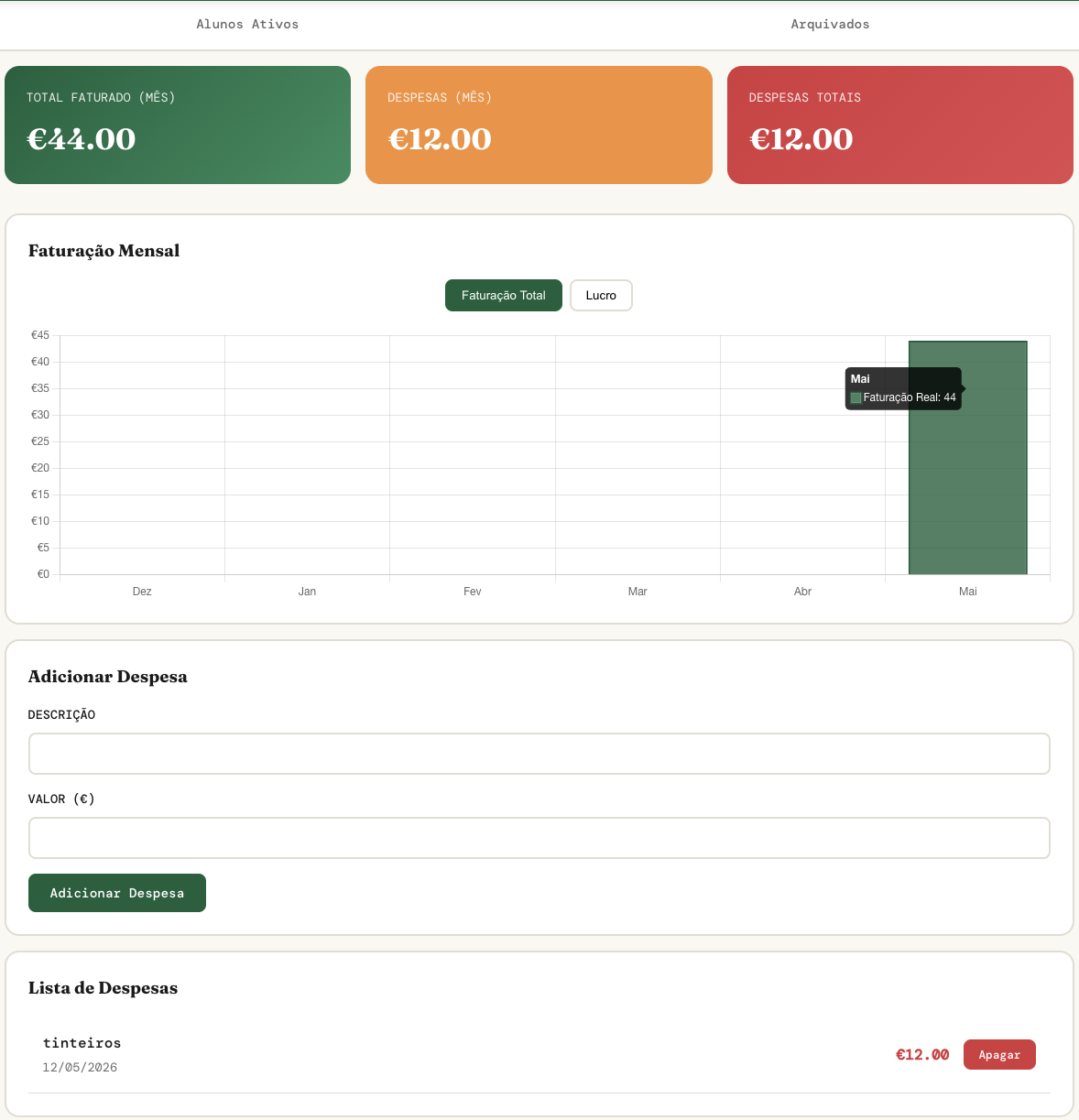The image size is (1079, 1120).
Task: Click the Despesas Totais red card
Action: pyautogui.click(x=900, y=125)
